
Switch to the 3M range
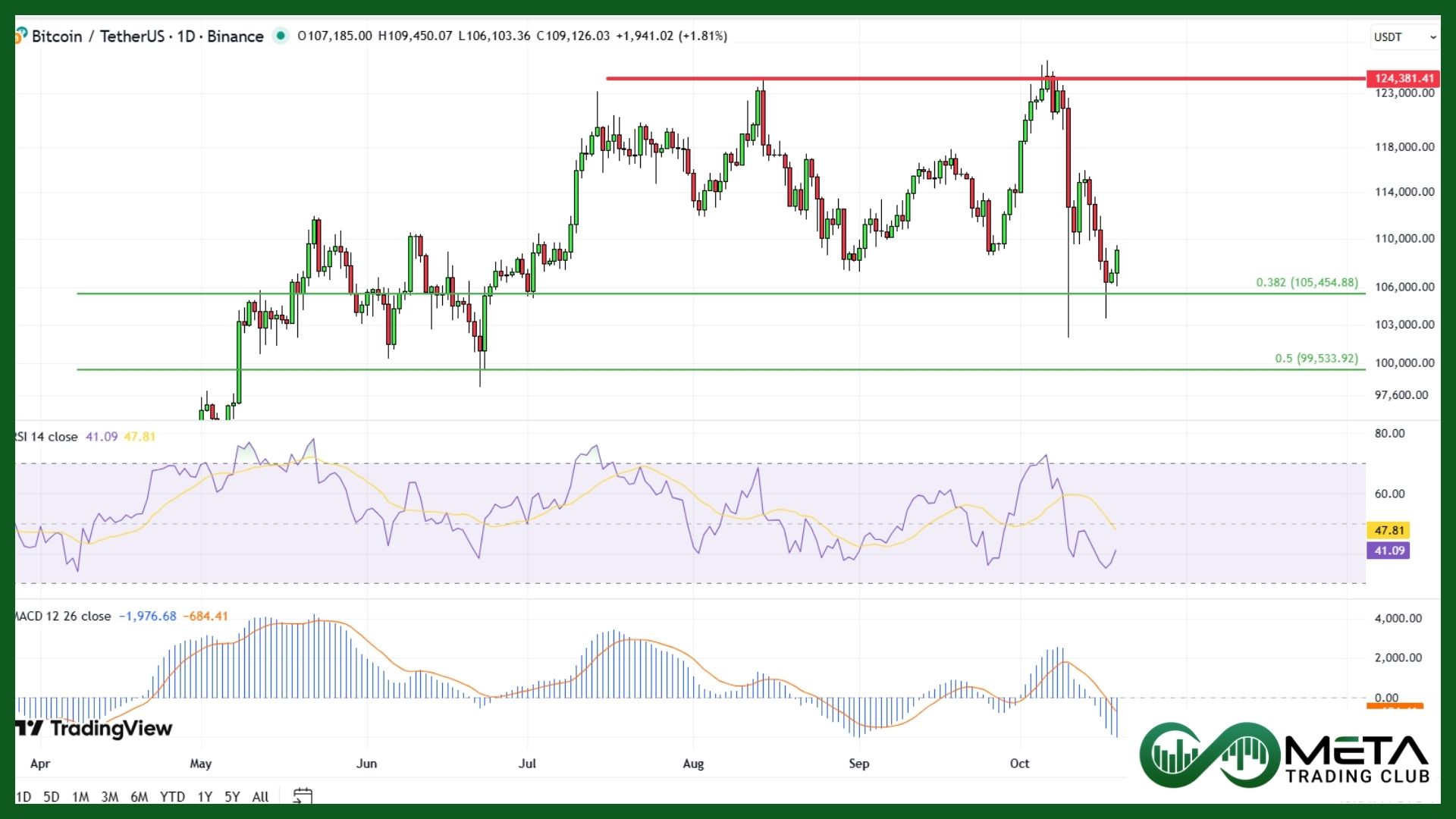pos(110,797)
